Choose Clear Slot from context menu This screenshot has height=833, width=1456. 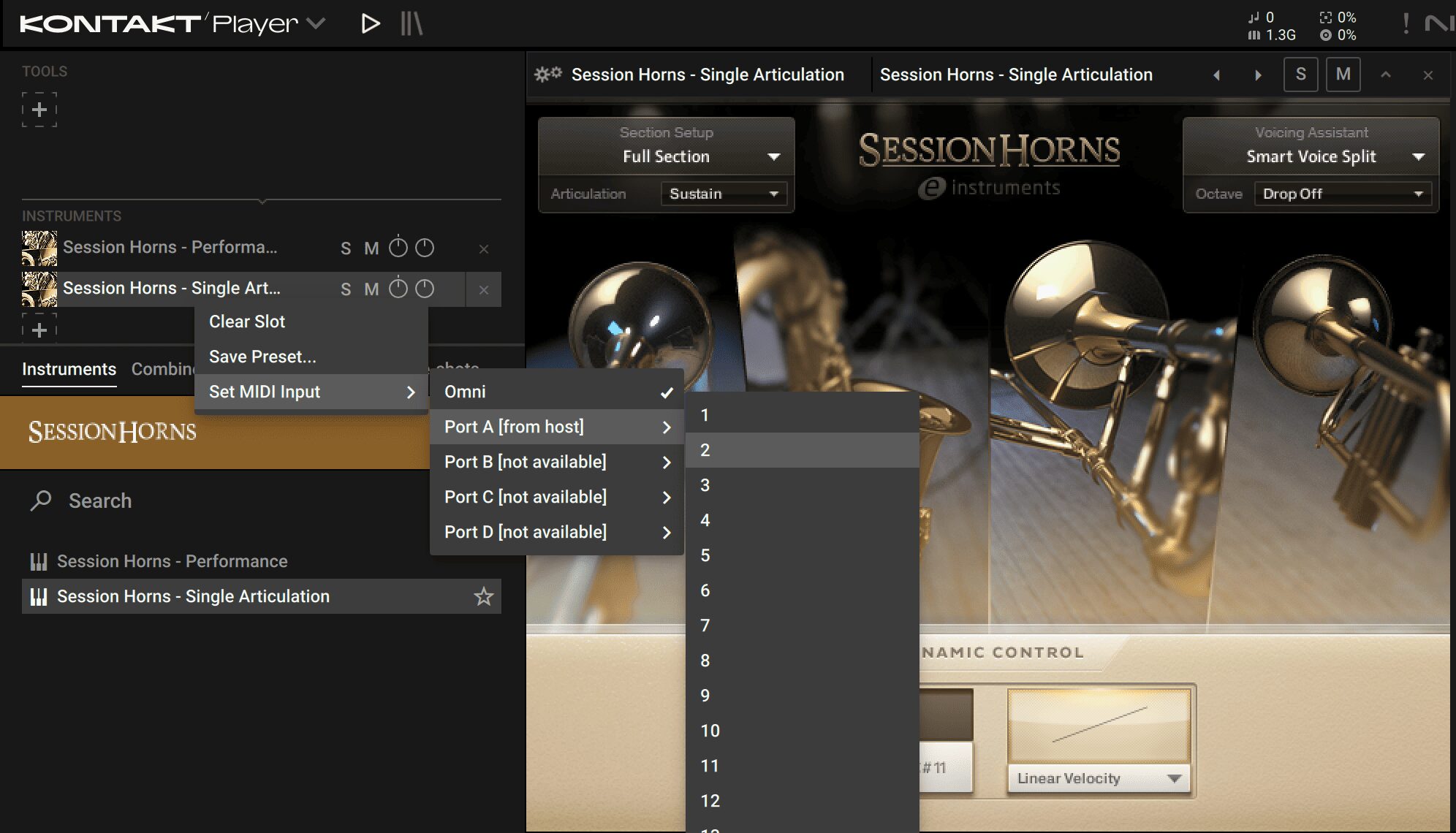click(x=311, y=322)
